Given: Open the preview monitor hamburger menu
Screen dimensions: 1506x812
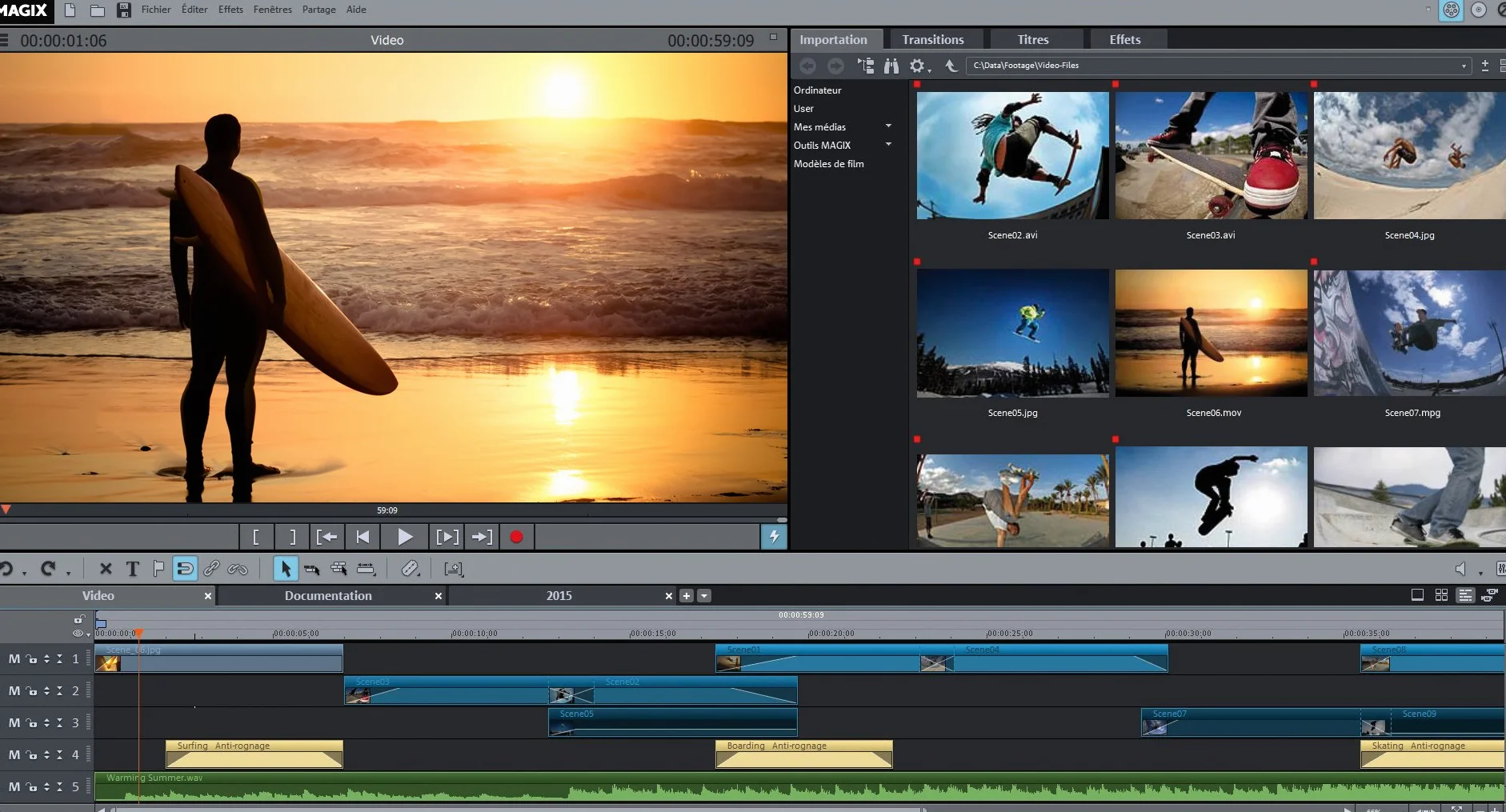Looking at the screenshot, I should [x=4, y=40].
